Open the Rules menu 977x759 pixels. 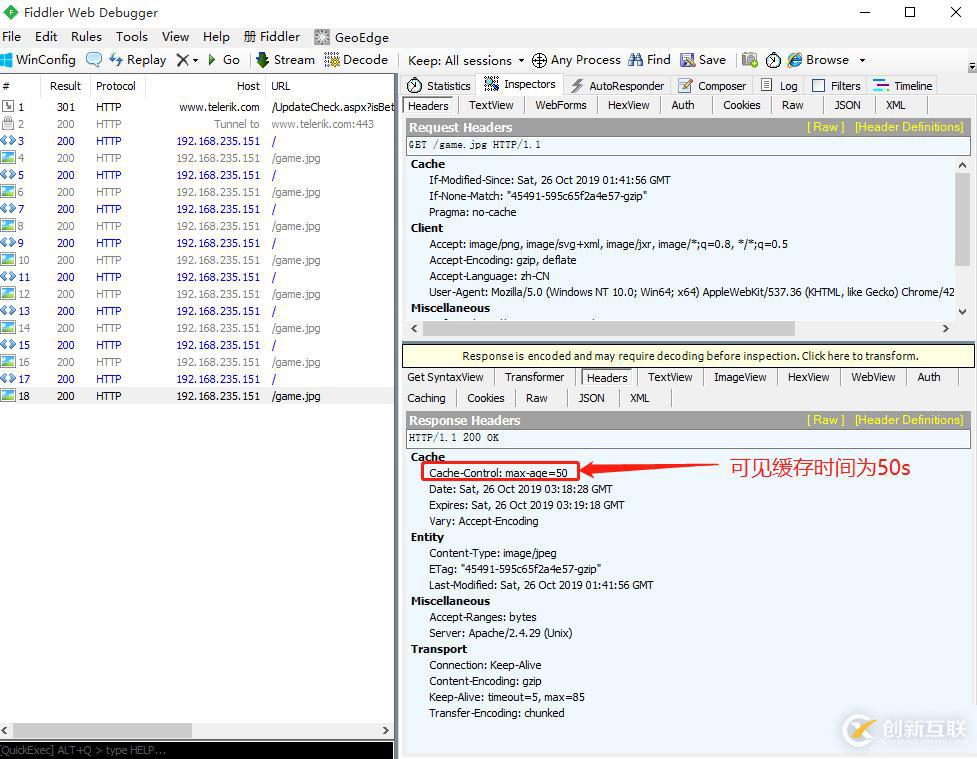(86, 37)
